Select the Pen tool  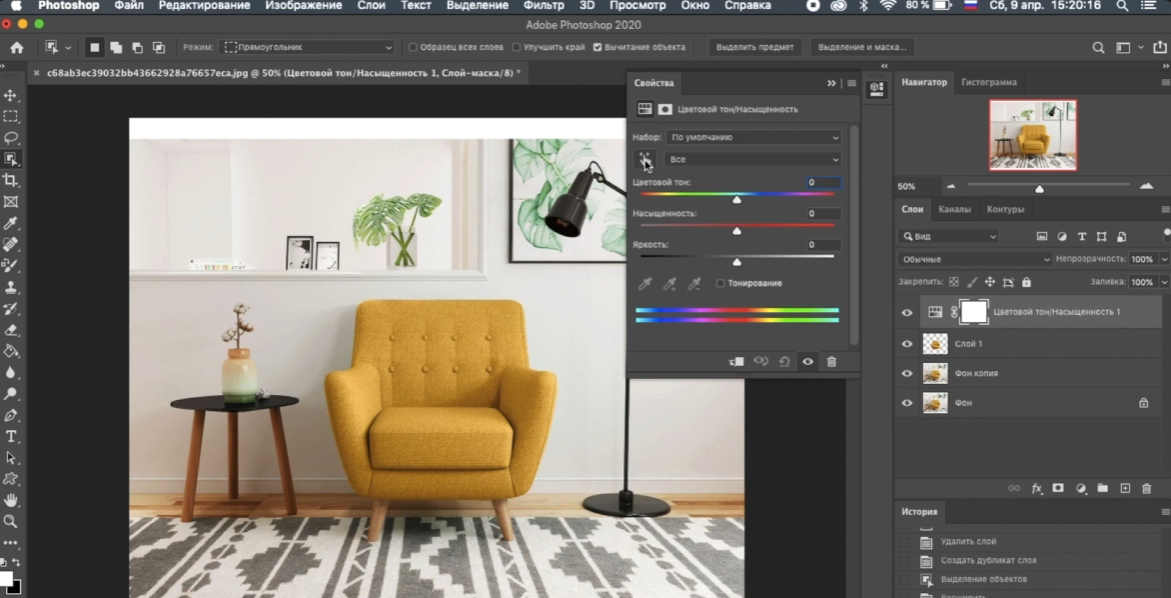pyautogui.click(x=10, y=415)
